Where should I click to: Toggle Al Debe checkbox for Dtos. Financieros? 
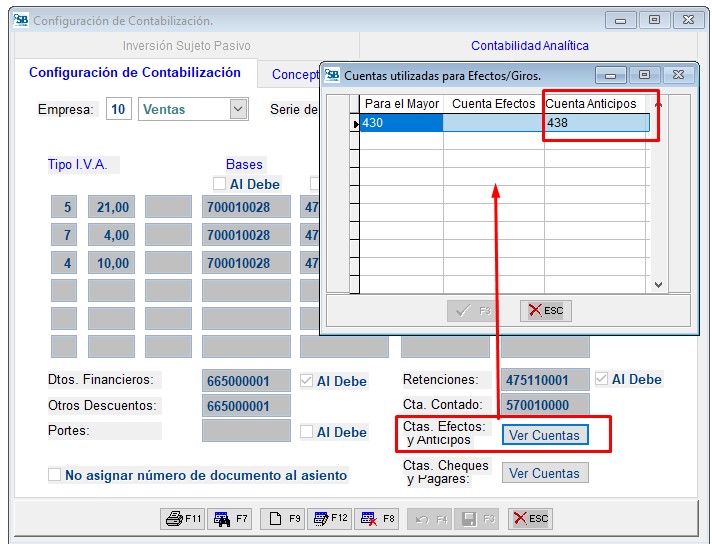[x=307, y=381]
